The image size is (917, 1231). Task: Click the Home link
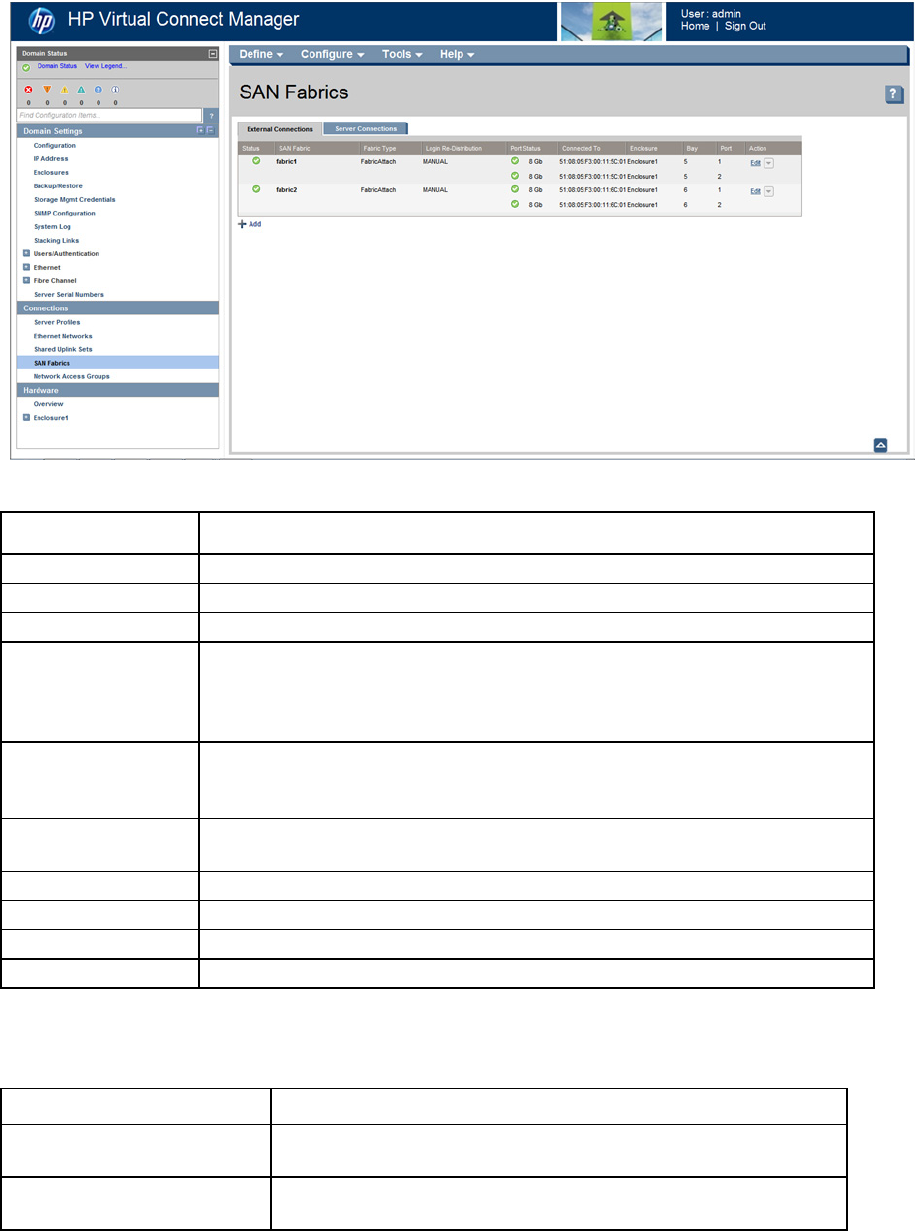point(695,26)
